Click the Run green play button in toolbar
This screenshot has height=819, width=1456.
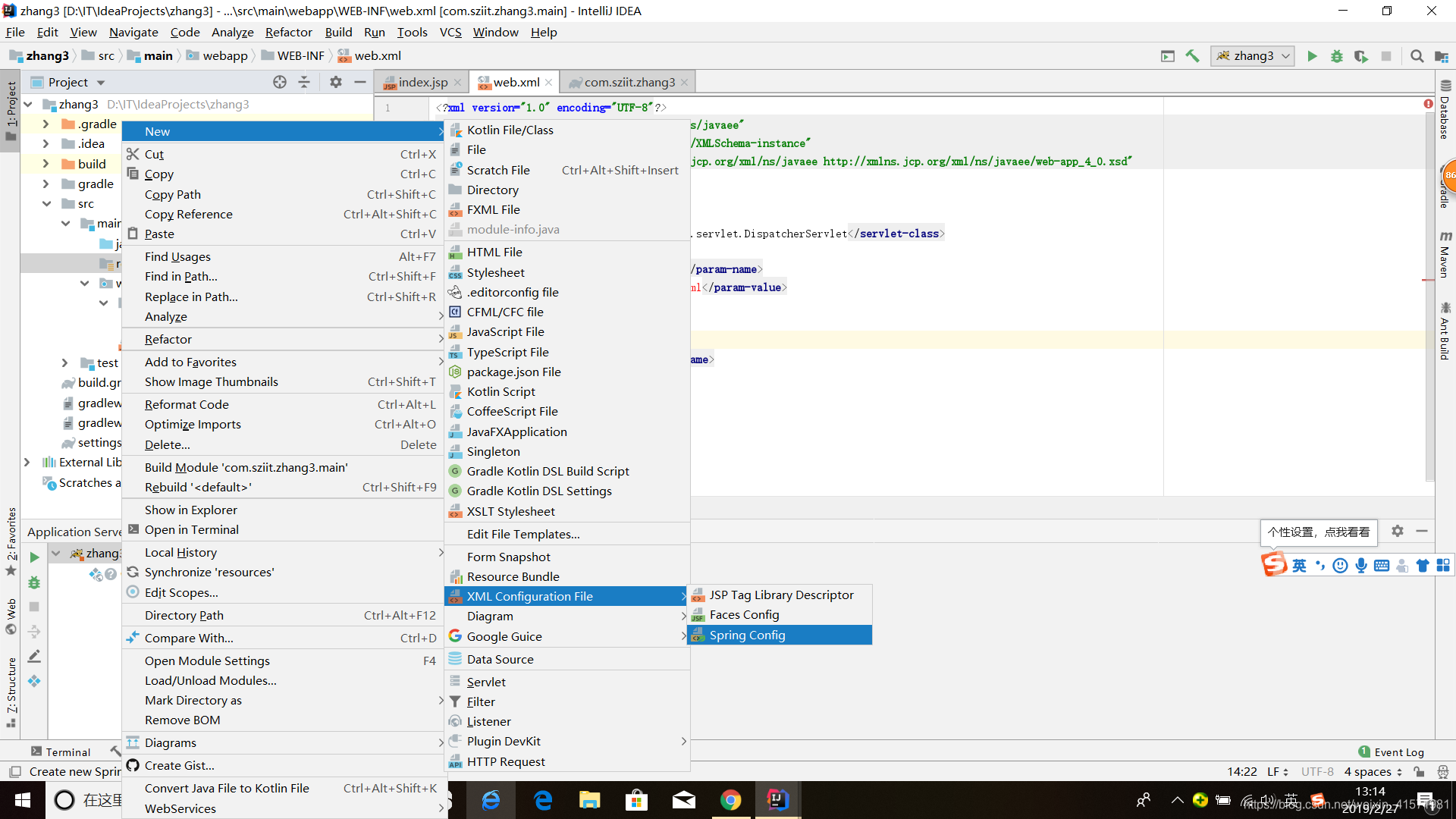click(1312, 56)
